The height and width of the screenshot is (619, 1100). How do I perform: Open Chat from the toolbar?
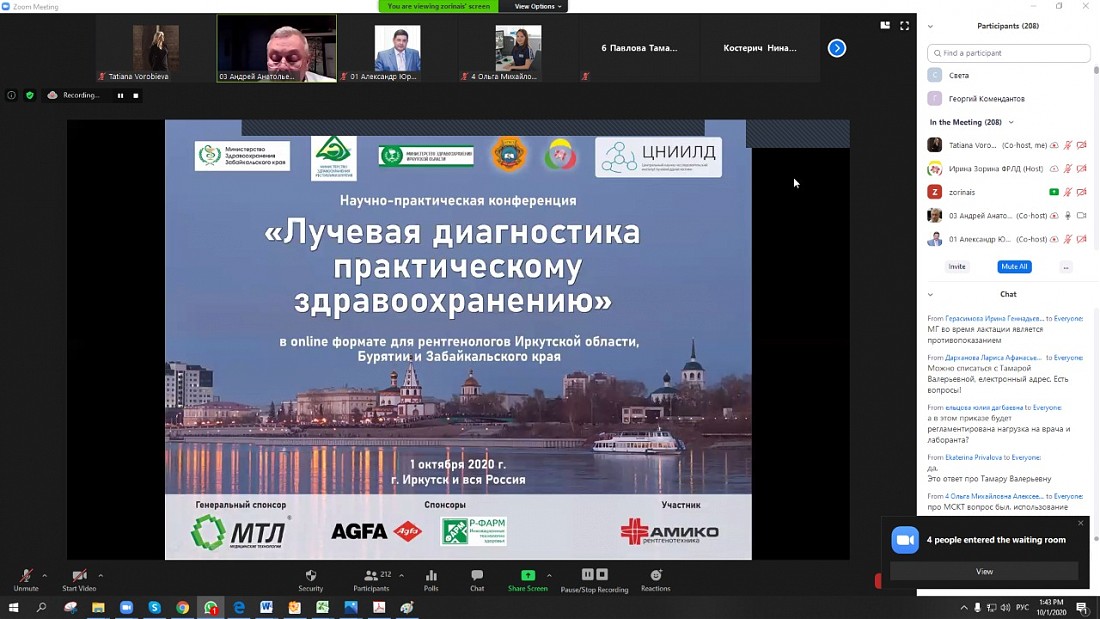point(477,580)
